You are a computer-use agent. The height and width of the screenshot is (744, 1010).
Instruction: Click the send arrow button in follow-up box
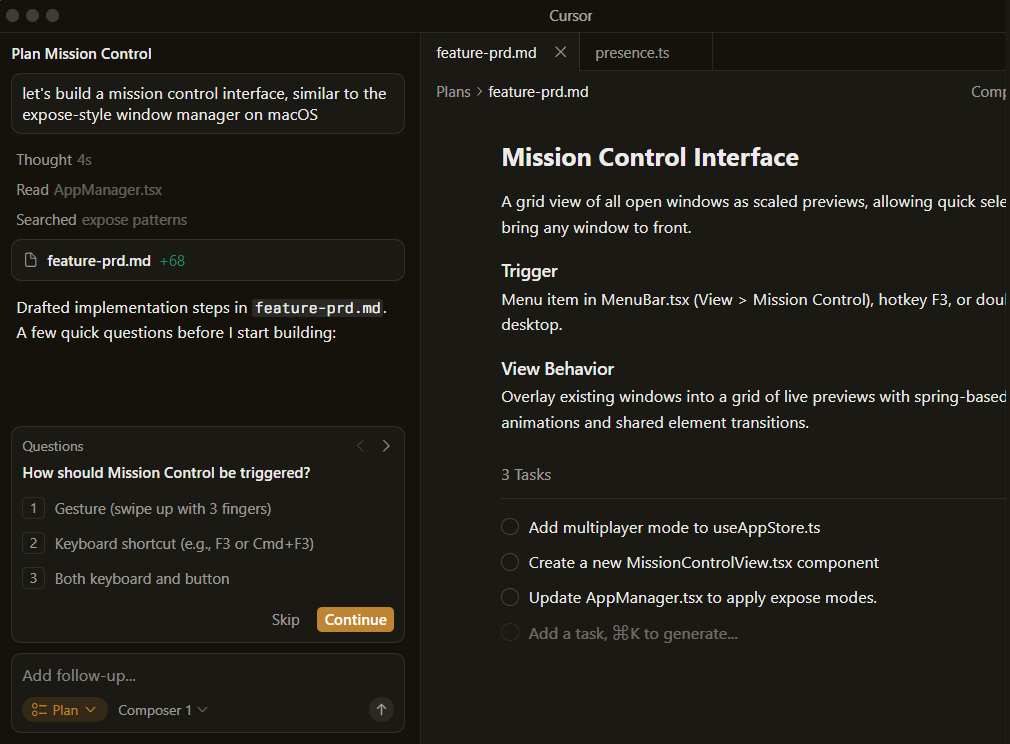[381, 710]
